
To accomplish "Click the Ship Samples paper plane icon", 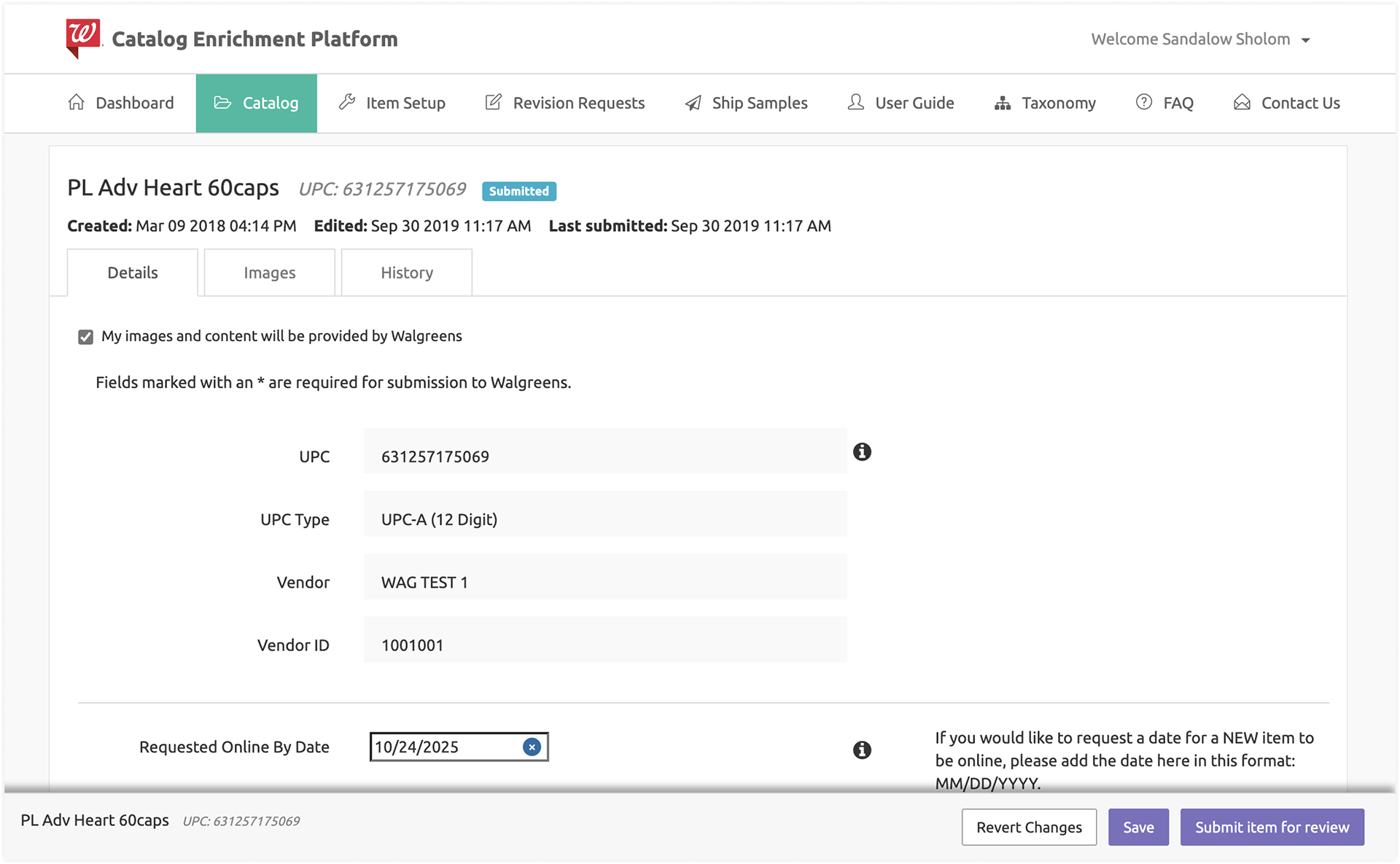I will 693,103.
